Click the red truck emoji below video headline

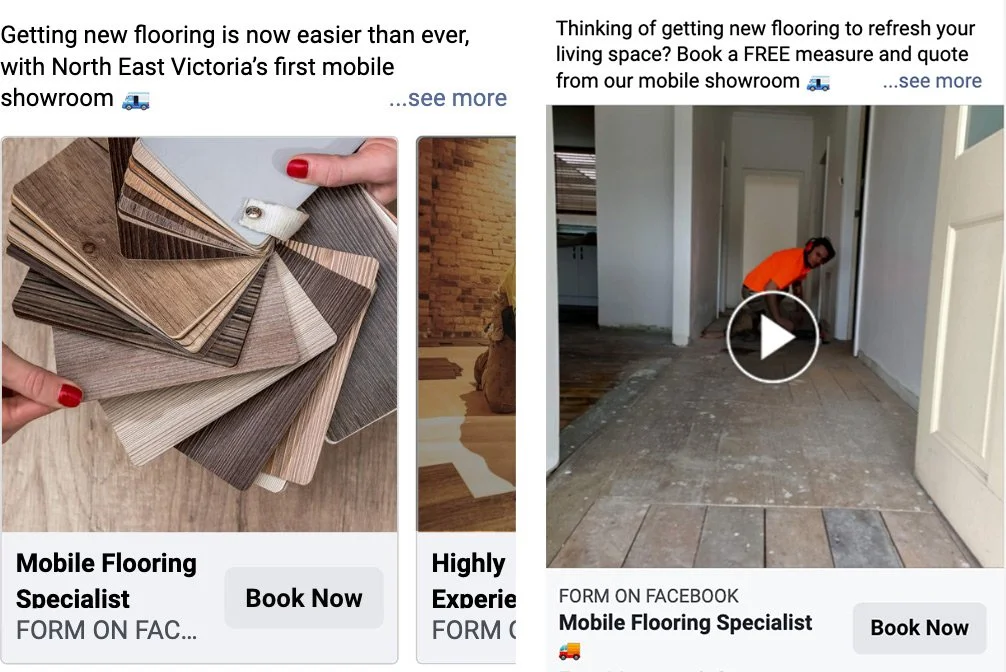(569, 651)
